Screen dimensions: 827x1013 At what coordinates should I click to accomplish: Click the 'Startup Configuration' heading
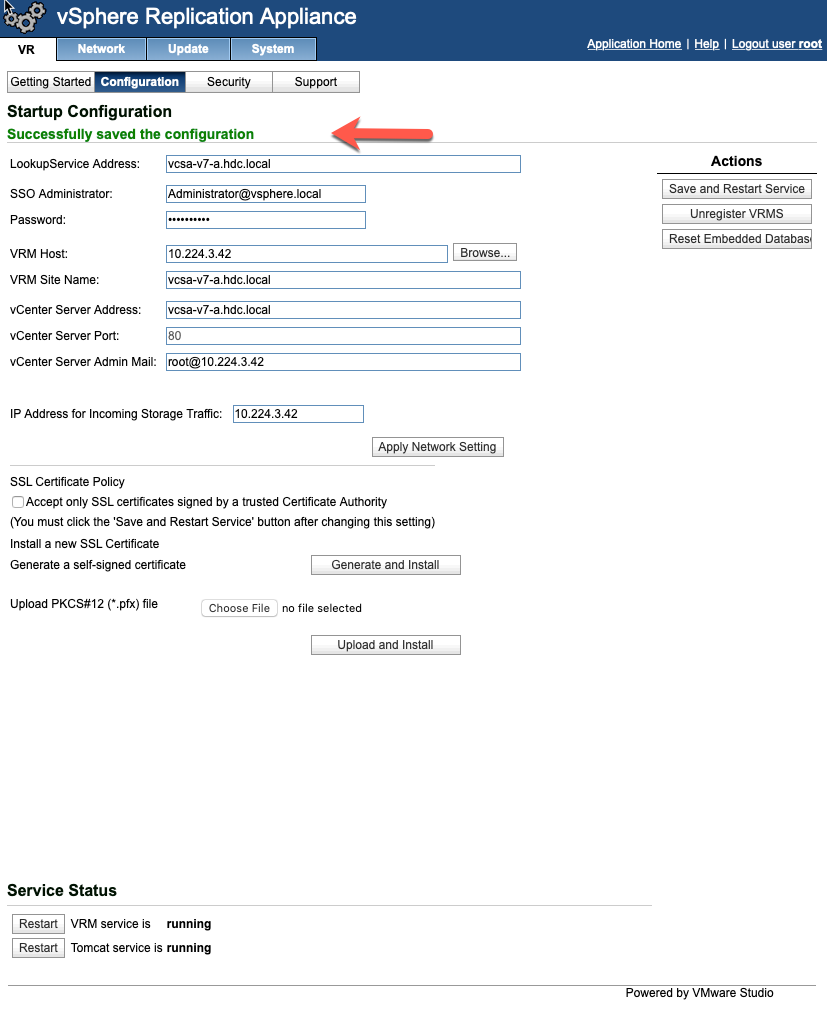(x=89, y=112)
